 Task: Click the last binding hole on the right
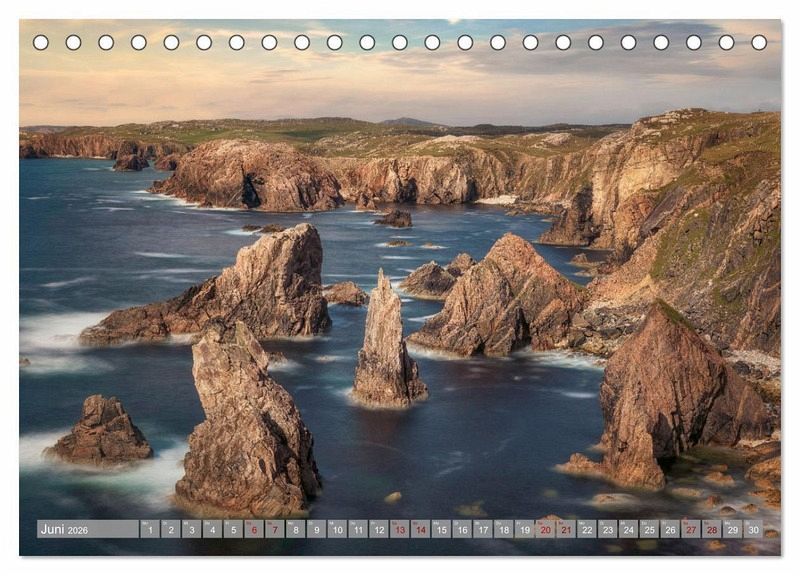759,42
